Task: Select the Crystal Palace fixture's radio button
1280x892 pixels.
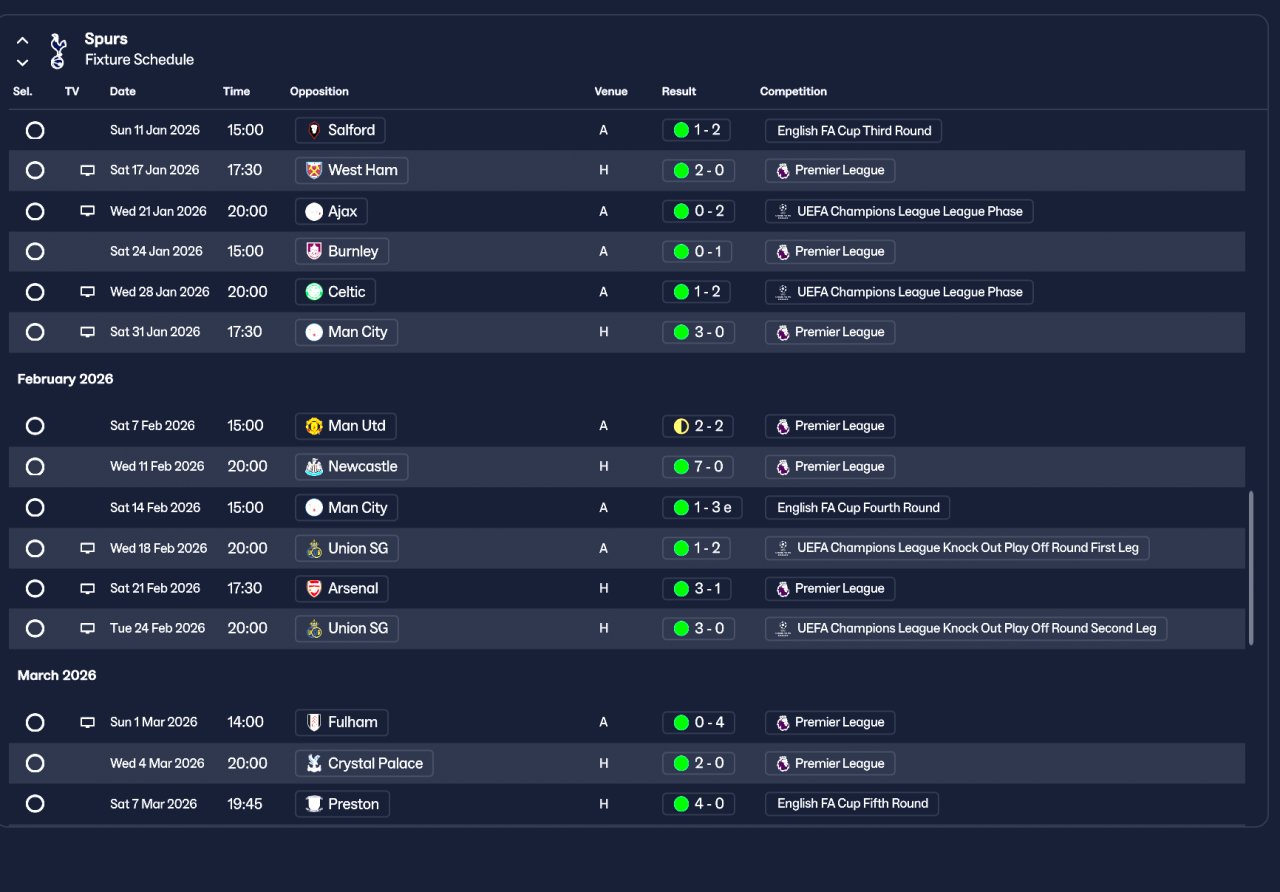Action: coord(35,763)
